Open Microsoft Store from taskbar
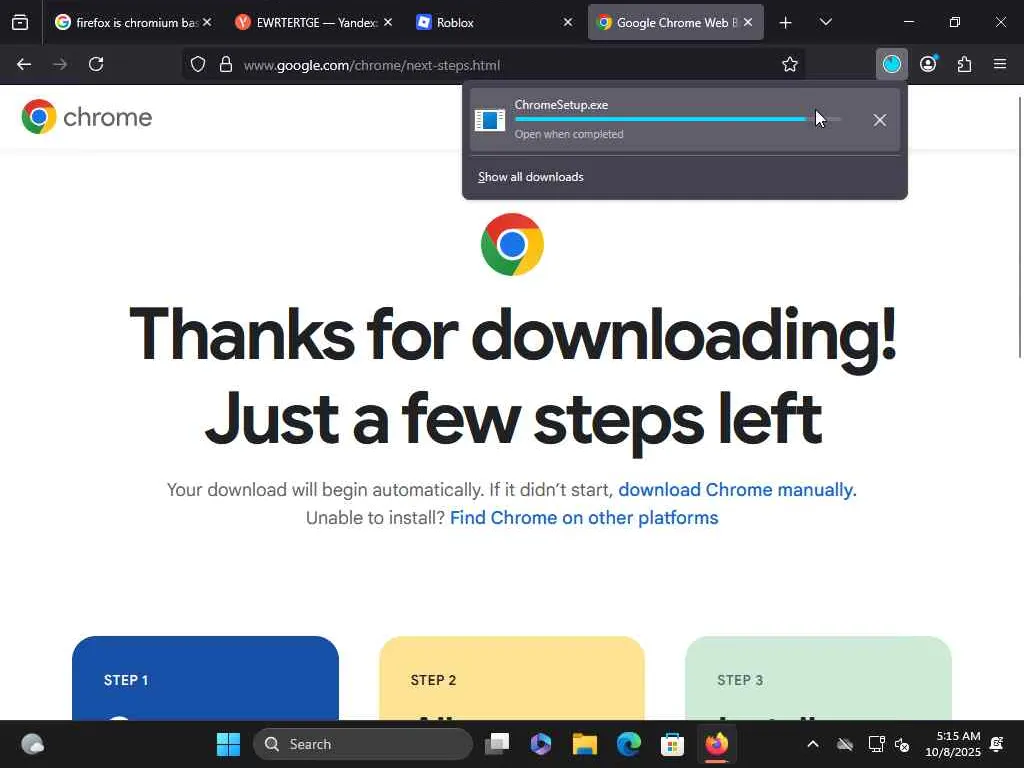Image resolution: width=1024 pixels, height=768 pixels. point(672,744)
